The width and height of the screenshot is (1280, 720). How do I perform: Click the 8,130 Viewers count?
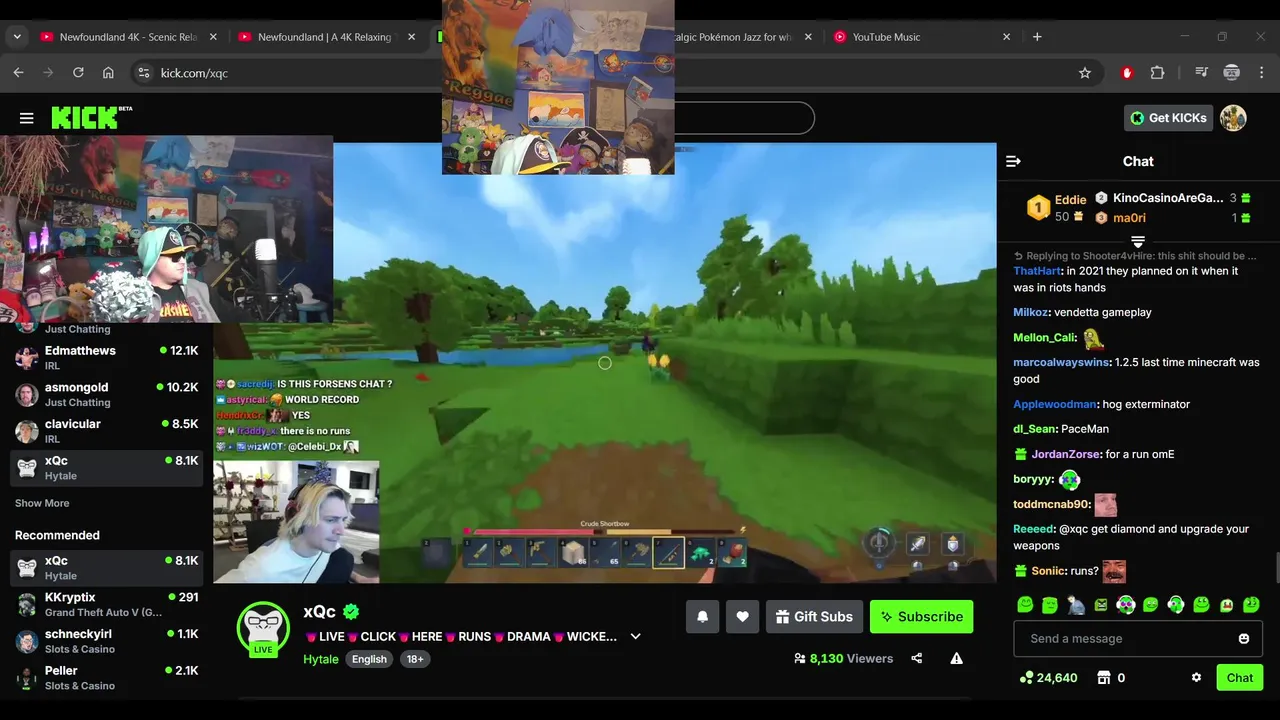(843, 658)
